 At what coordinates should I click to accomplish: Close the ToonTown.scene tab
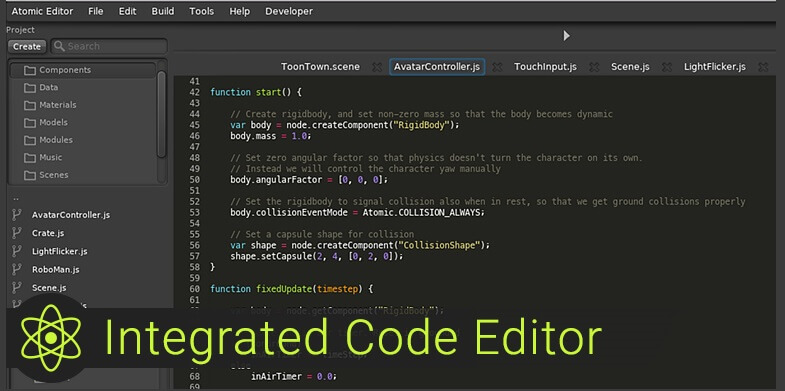tap(377, 67)
